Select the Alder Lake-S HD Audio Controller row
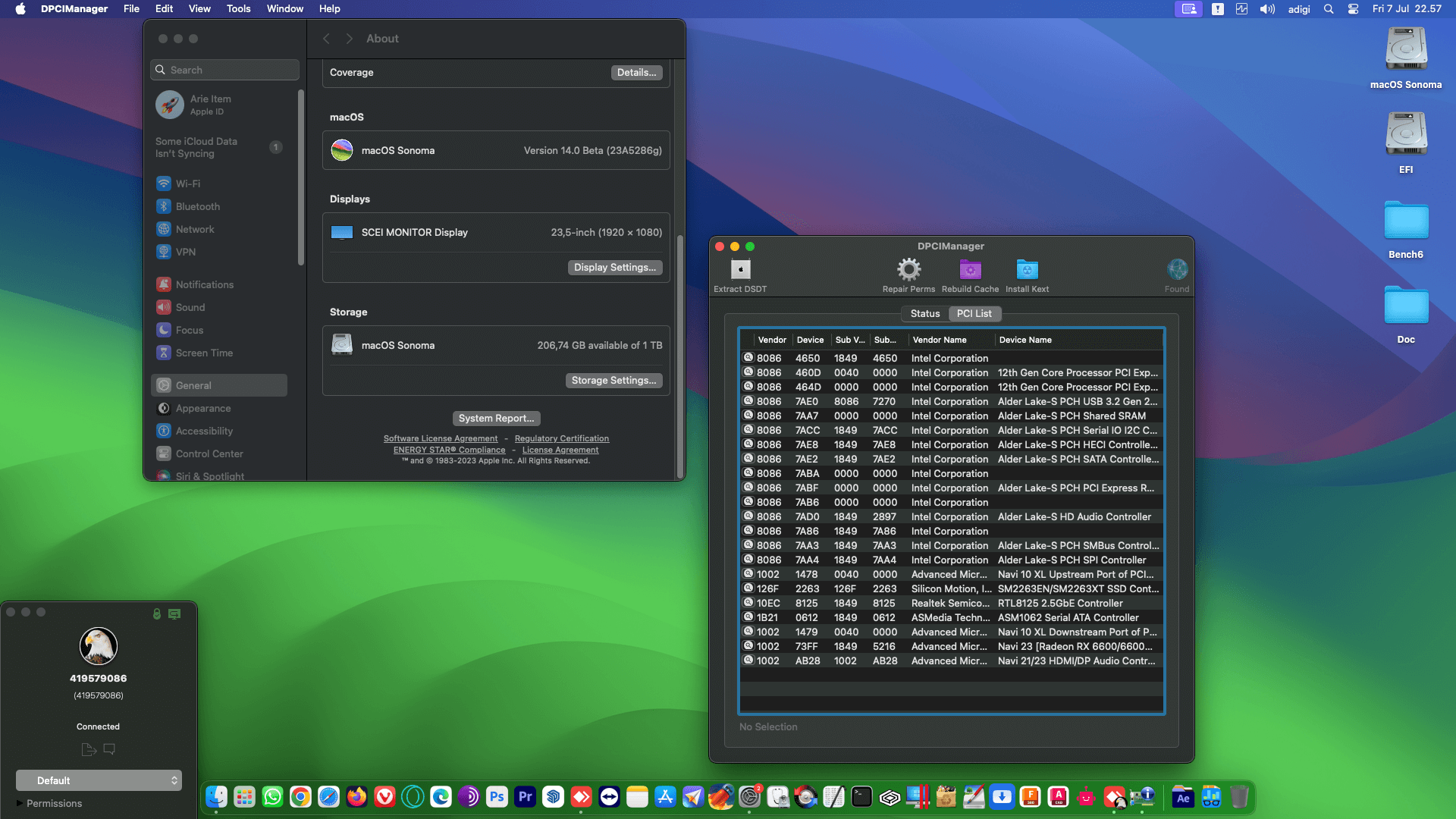The image size is (1456, 819). tap(952, 516)
